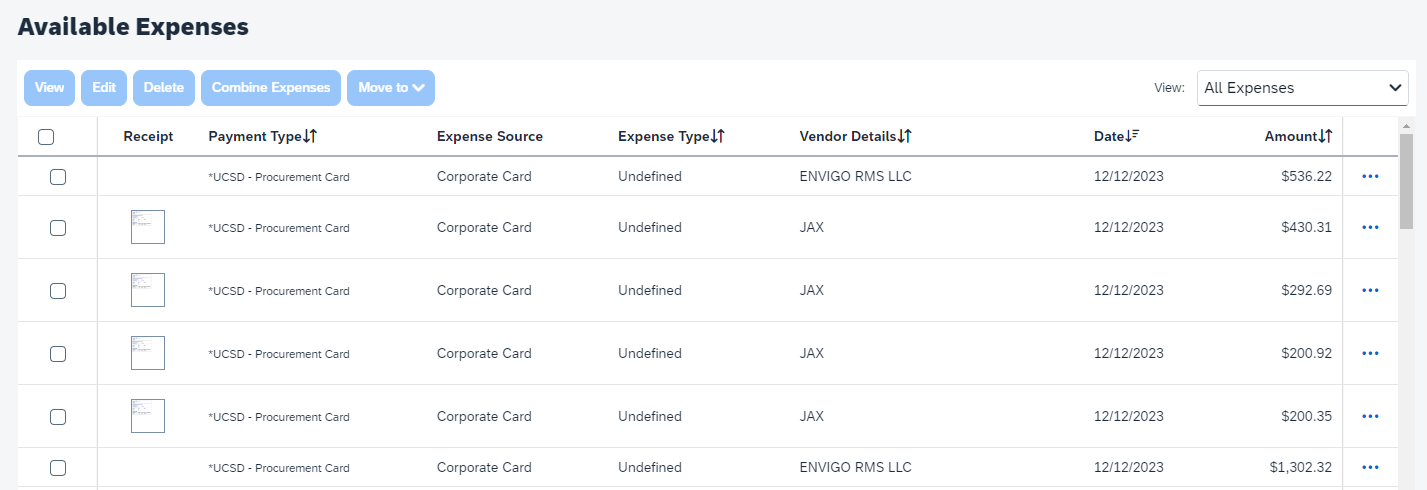Expand the Move to dropdown
This screenshot has height=490, width=1427.
click(390, 88)
